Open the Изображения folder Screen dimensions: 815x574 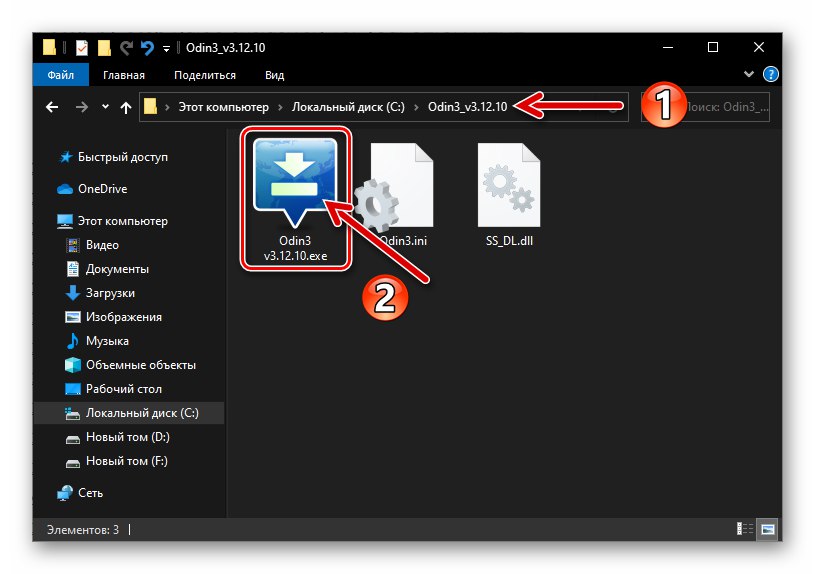pos(123,317)
